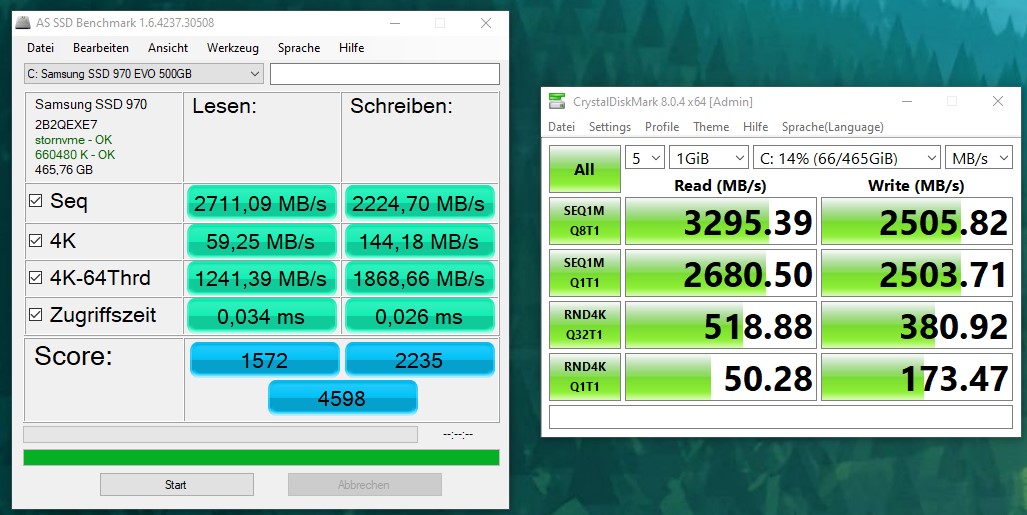Open the Hilfe menu in CrystalDiskMark

pyautogui.click(x=755, y=126)
